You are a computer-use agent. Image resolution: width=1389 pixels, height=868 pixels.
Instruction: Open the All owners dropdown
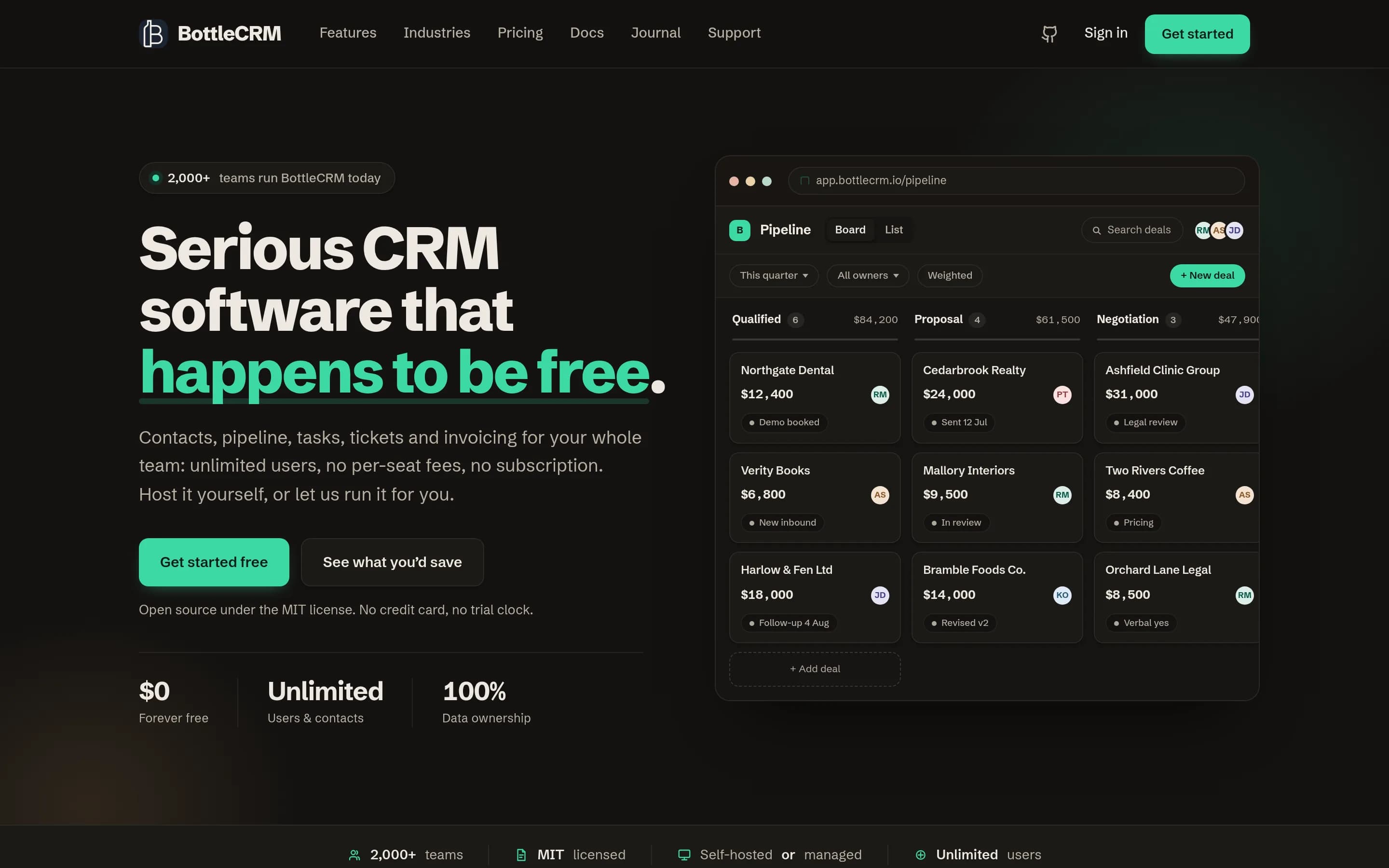tap(868, 275)
